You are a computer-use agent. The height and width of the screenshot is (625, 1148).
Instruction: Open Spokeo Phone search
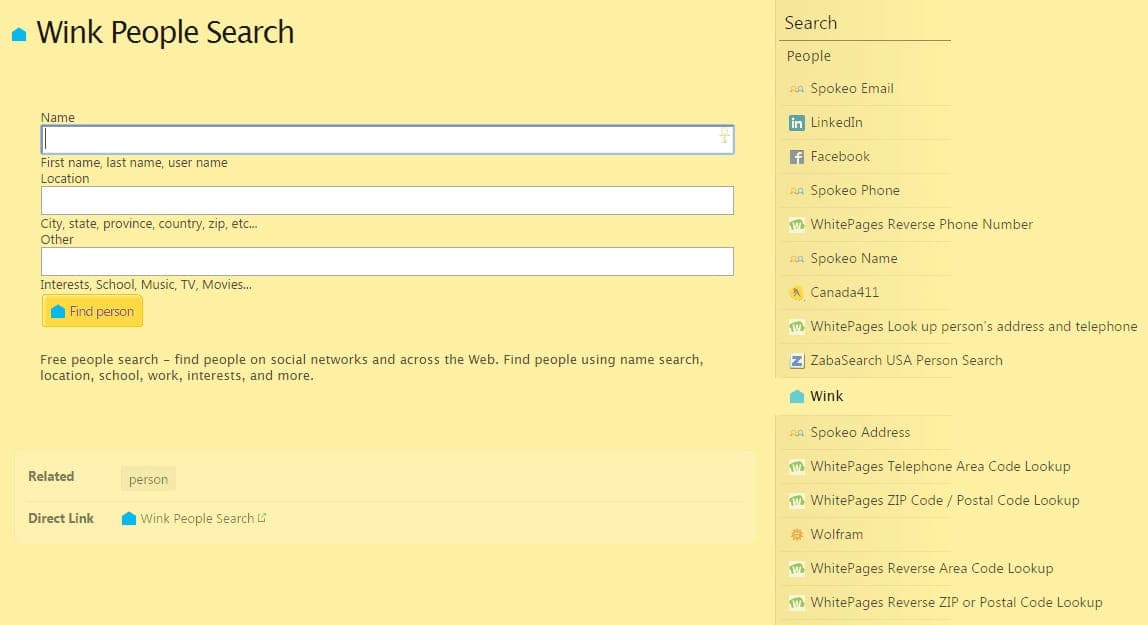click(x=854, y=190)
